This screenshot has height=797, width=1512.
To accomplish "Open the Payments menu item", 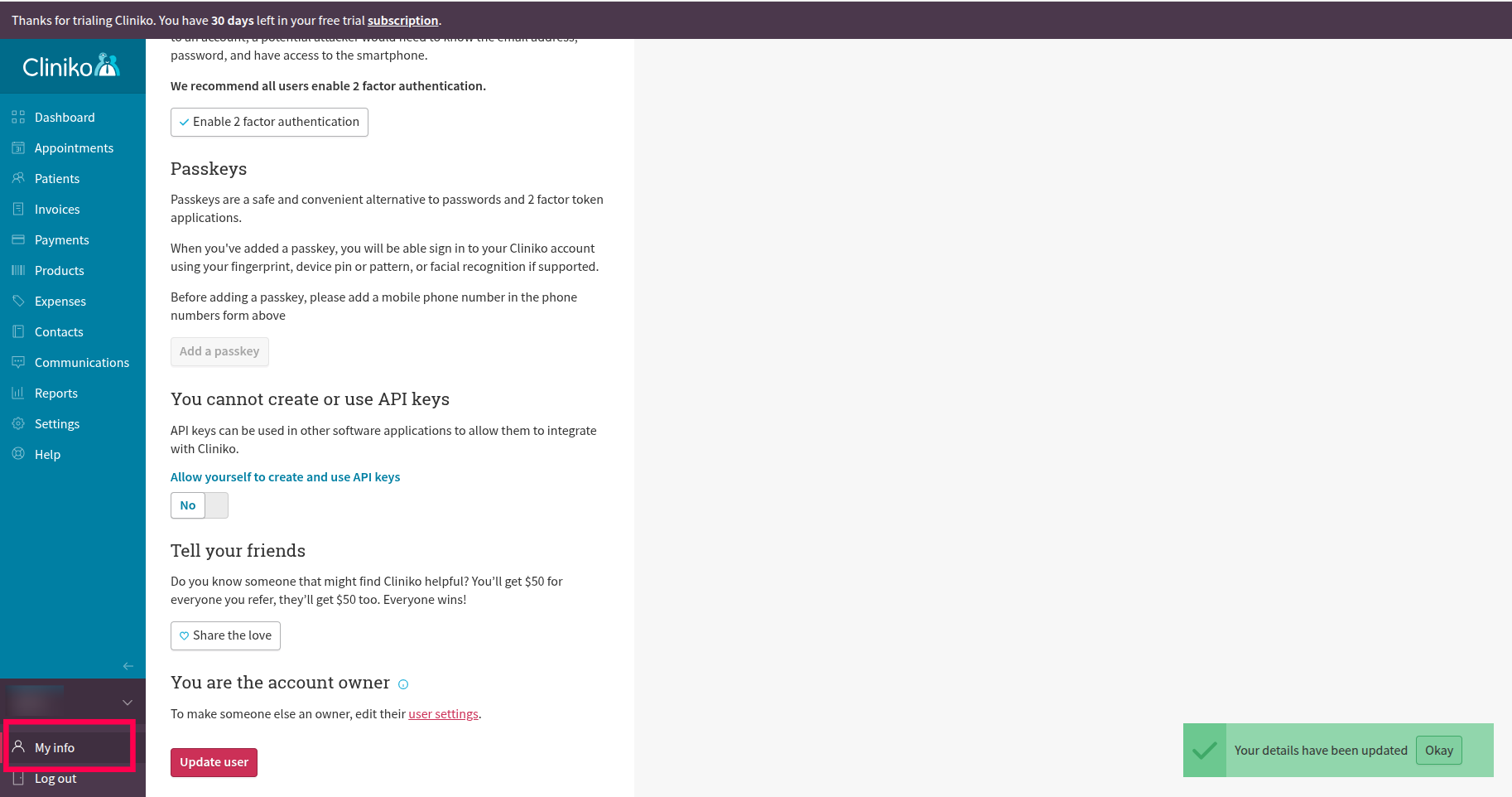I will pyautogui.click(x=73, y=240).
